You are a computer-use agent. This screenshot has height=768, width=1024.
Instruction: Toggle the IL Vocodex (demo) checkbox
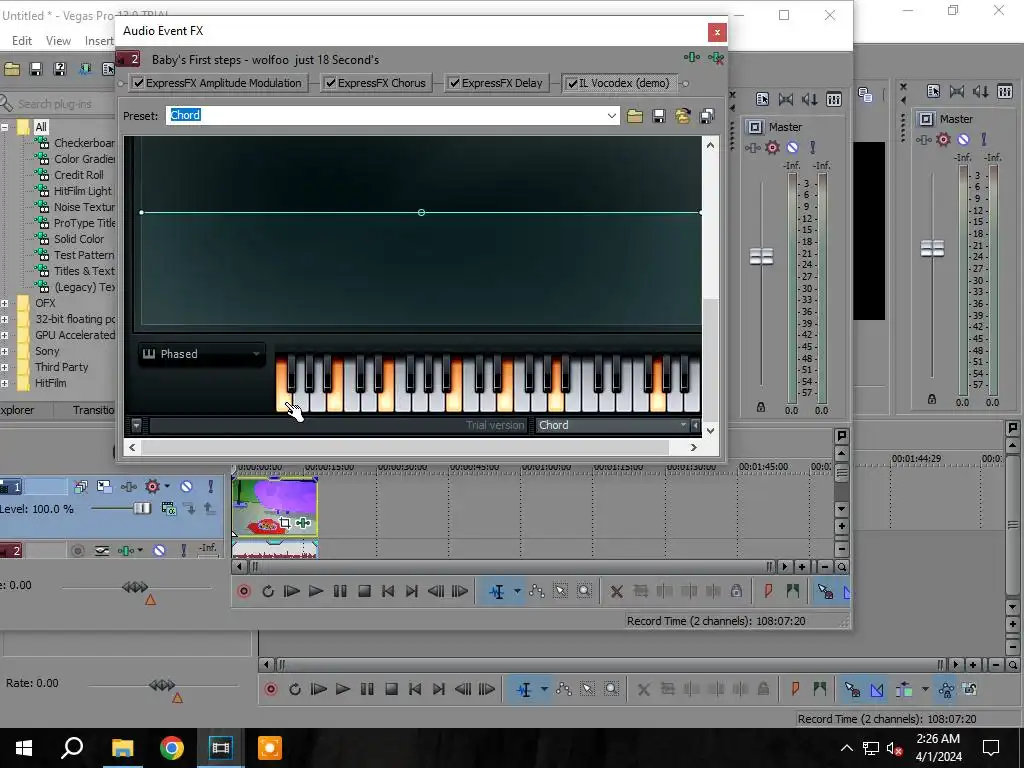(x=572, y=83)
